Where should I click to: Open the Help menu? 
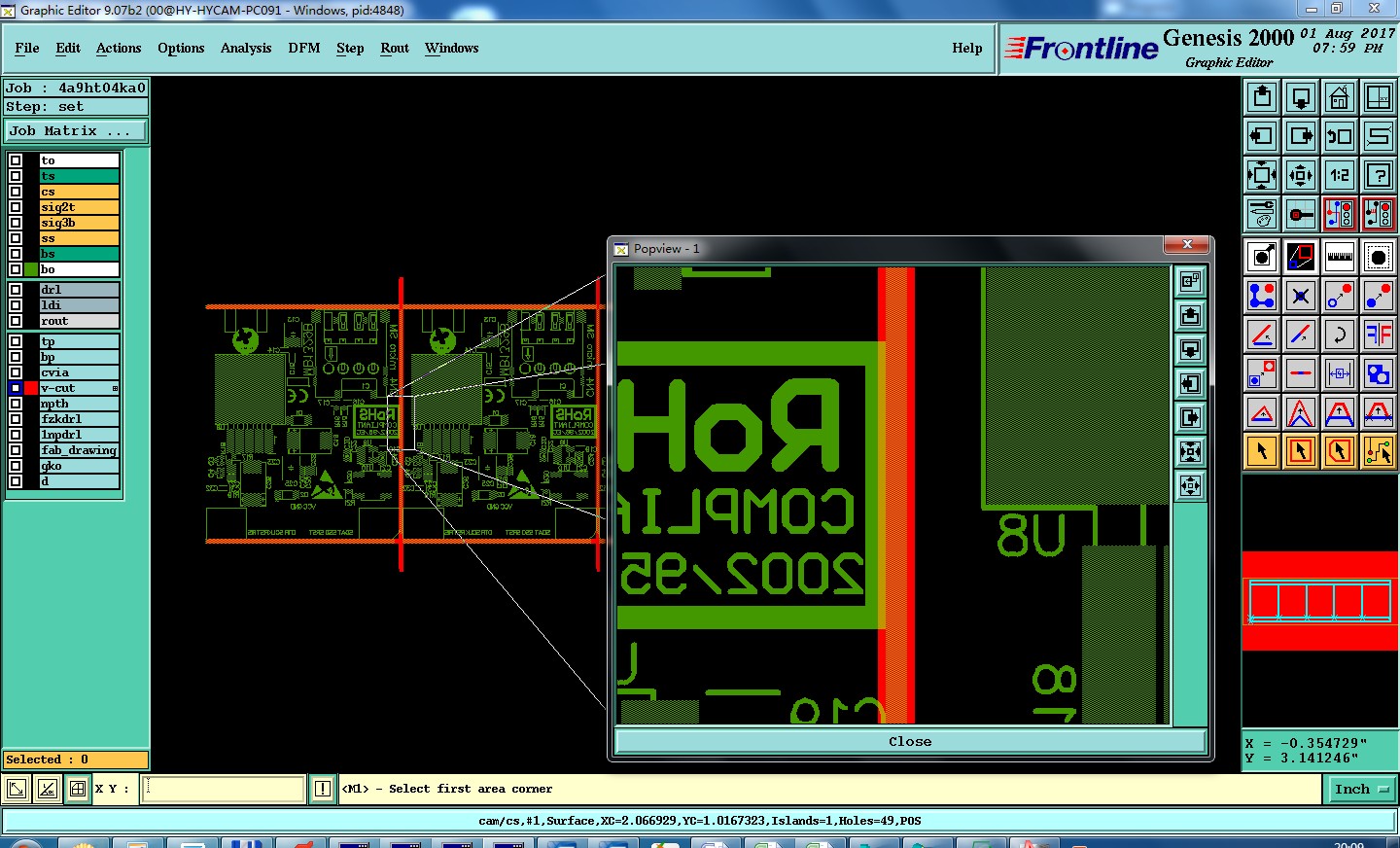967,48
